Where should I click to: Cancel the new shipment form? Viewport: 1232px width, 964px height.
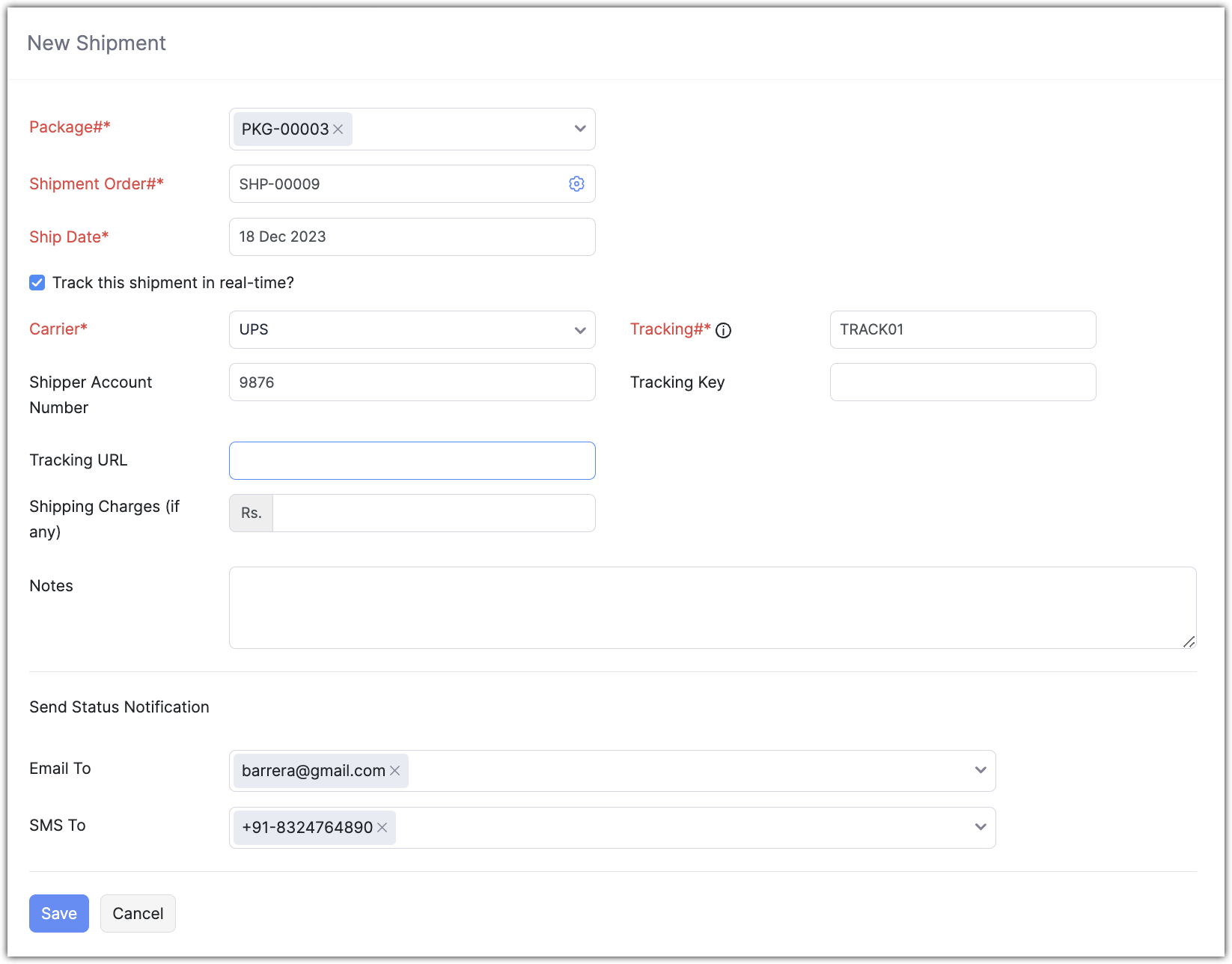pos(138,913)
